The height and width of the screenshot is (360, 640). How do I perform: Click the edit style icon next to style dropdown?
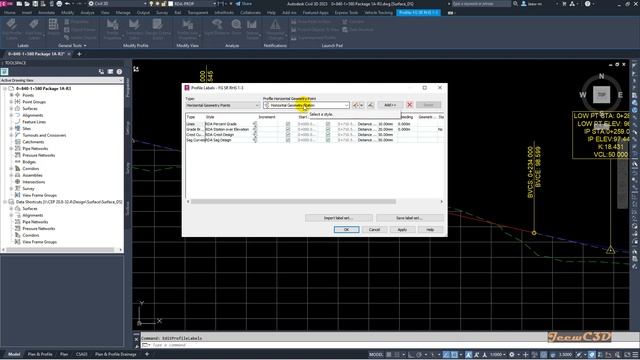[x=356, y=105]
